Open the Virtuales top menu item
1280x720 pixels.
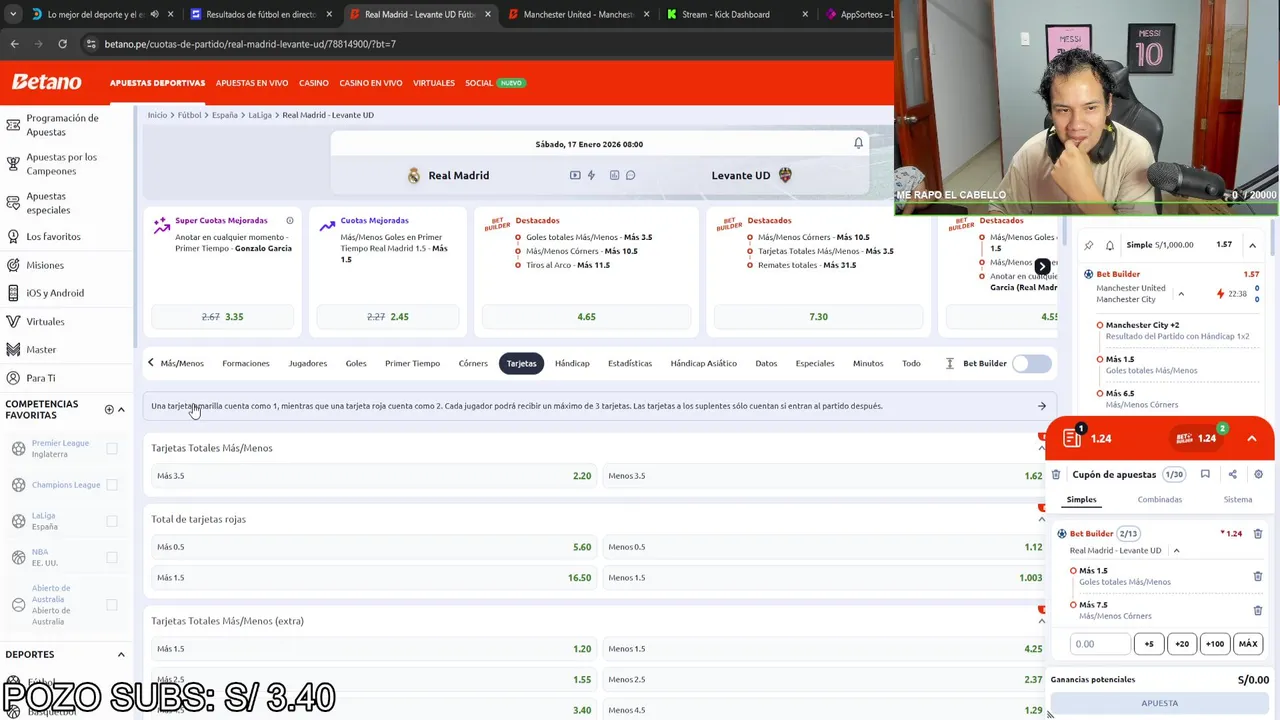[434, 83]
